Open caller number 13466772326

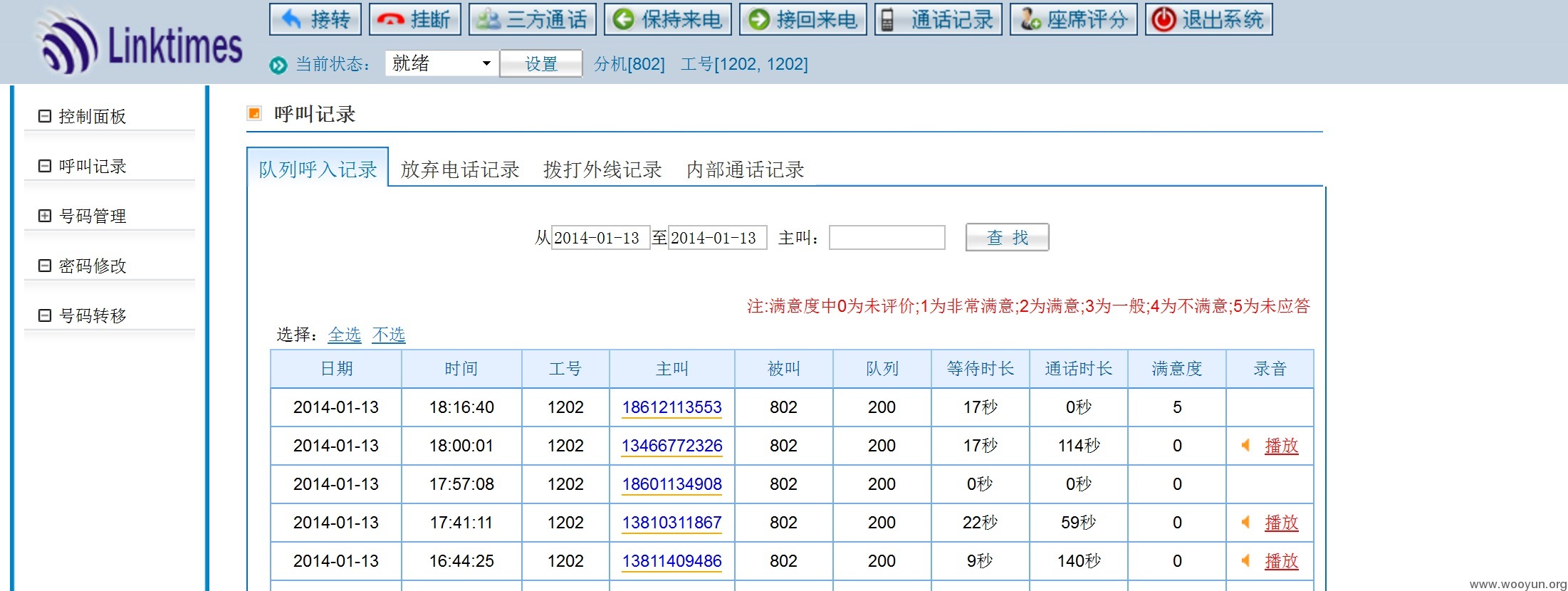(x=672, y=446)
